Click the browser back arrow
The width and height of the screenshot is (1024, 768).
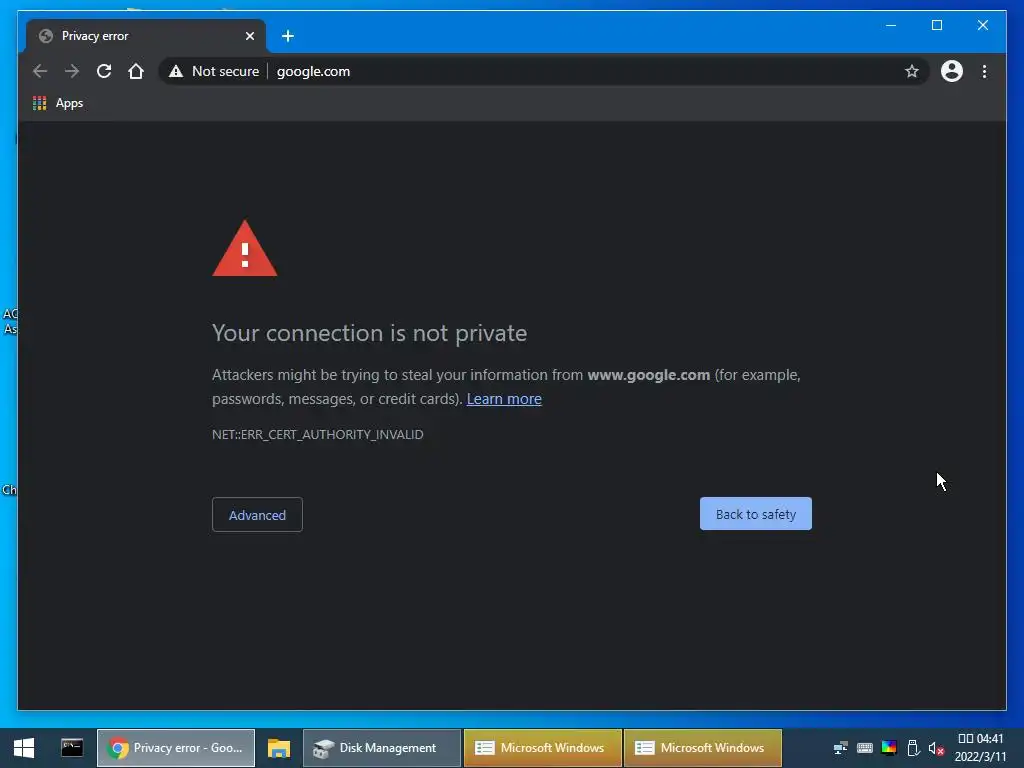tap(40, 71)
